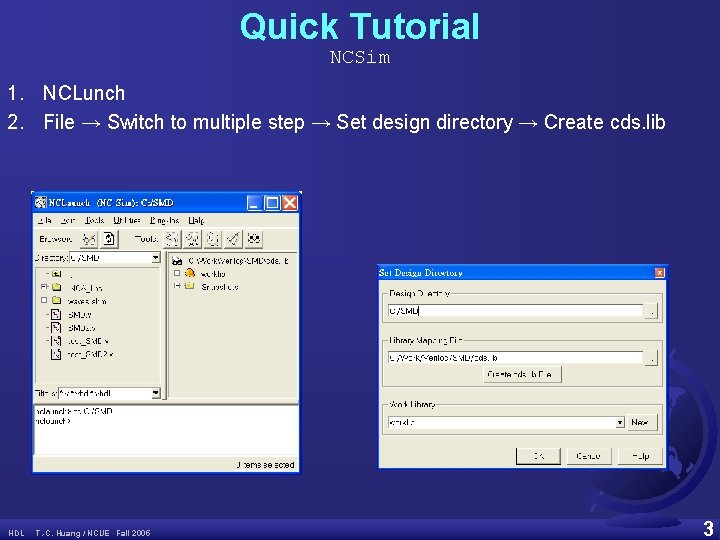This screenshot has width=720, height=540.
Task: Browse for a design directory
Action: point(651,311)
